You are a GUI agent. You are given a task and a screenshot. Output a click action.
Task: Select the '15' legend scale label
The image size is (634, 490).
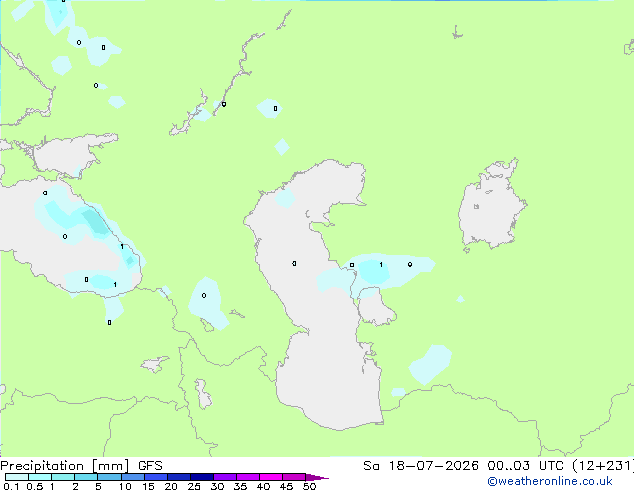148,486
